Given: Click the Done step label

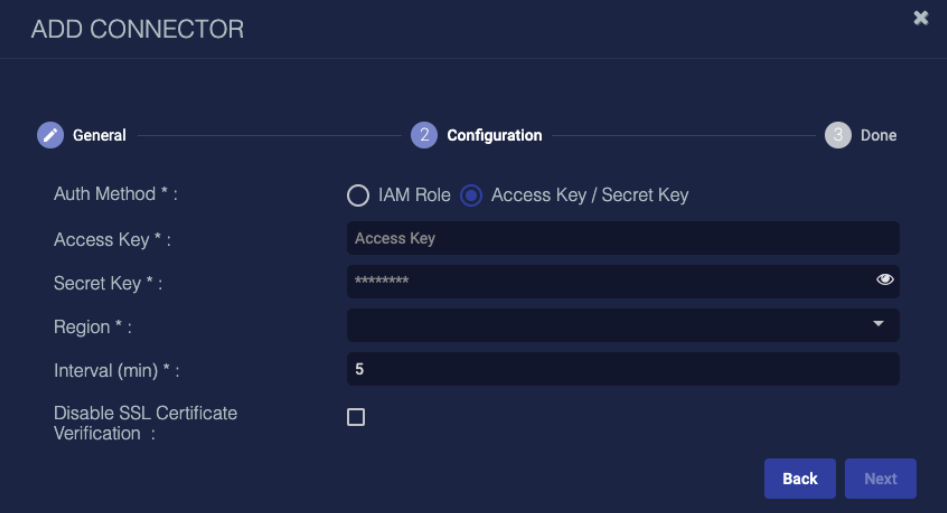Looking at the screenshot, I should coord(878,135).
